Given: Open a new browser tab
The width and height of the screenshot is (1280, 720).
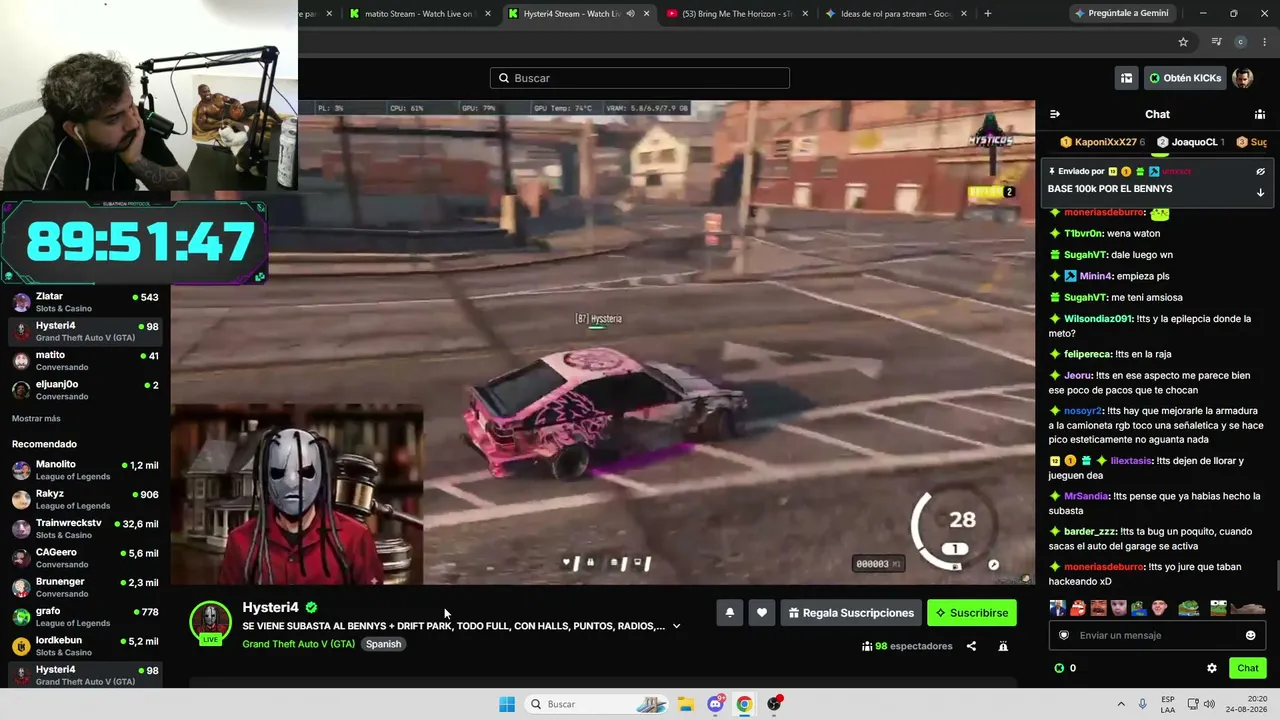Looking at the screenshot, I should (987, 14).
